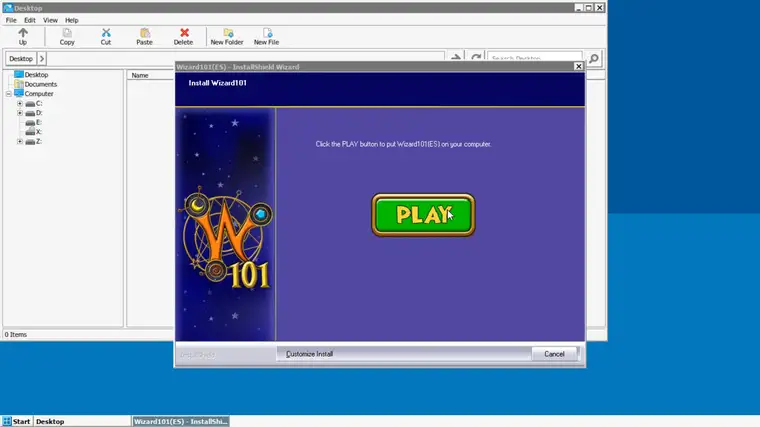Switch to Desktop taskbar item
Viewport: 760px width, 427px height.
pyautogui.click(x=81, y=421)
